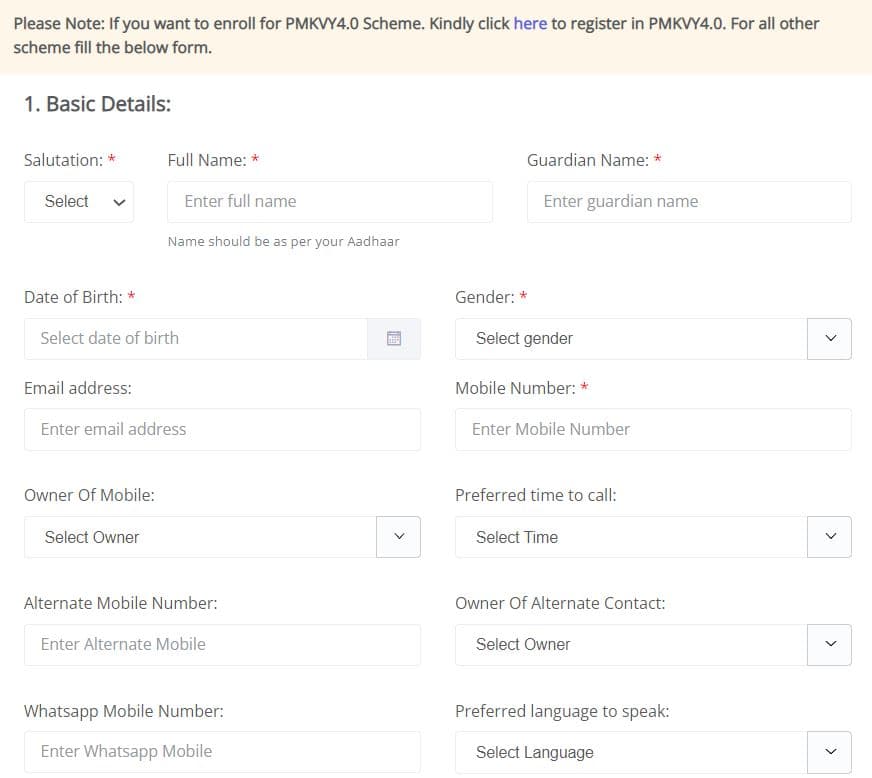Click the gender dropdown chevron arrow
Screen dimensions: 872x778
(x=829, y=339)
